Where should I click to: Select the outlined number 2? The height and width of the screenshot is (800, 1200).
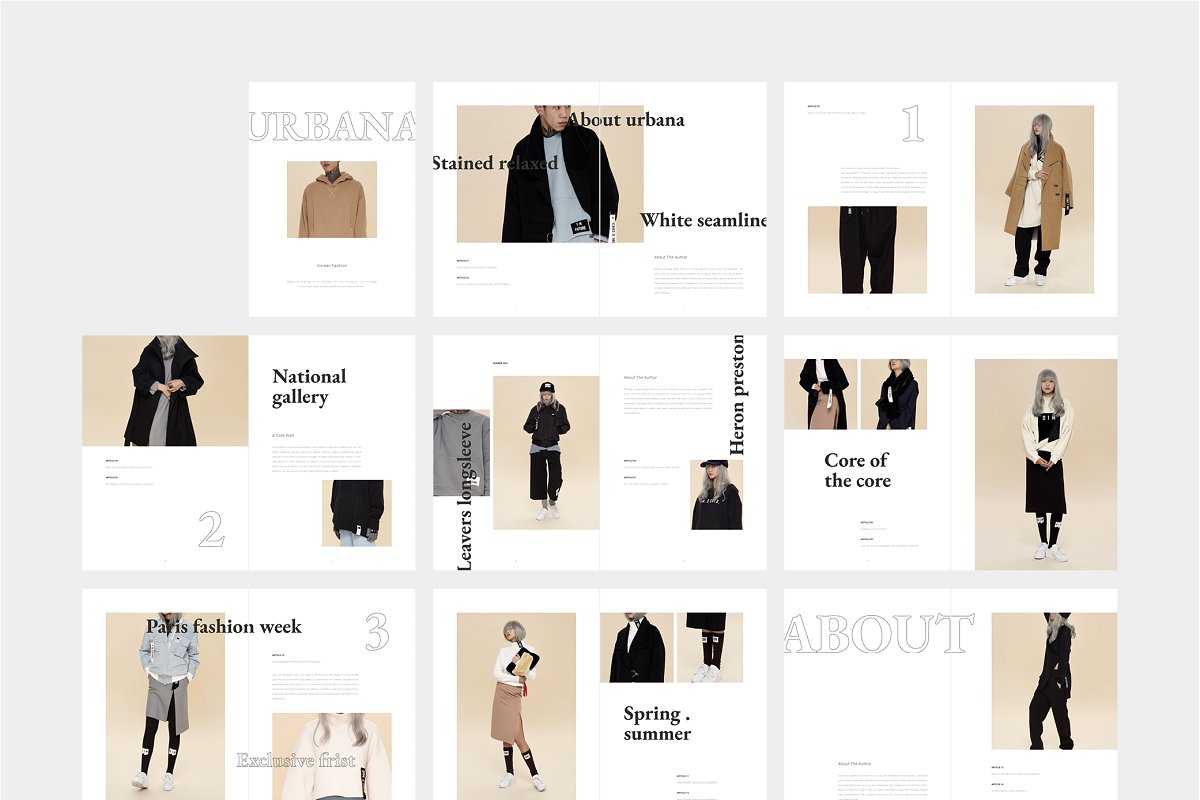point(211,530)
